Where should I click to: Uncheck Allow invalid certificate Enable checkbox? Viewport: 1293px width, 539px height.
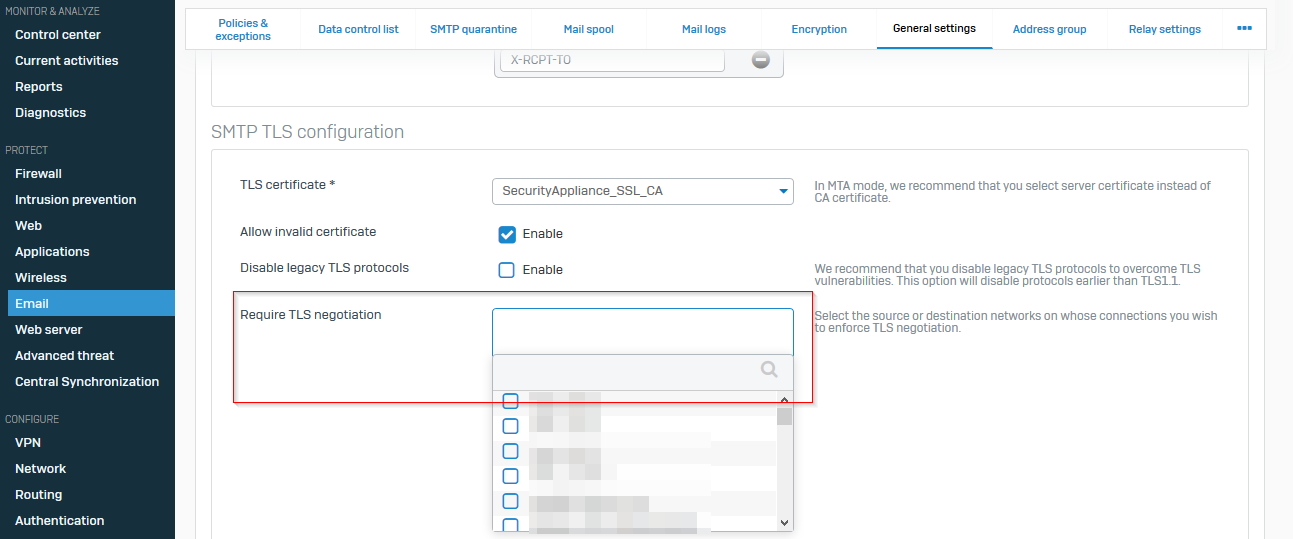coord(507,234)
